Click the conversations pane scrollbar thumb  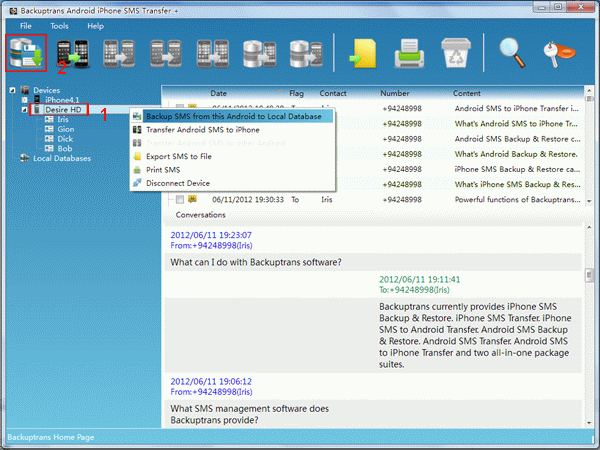pos(589,275)
